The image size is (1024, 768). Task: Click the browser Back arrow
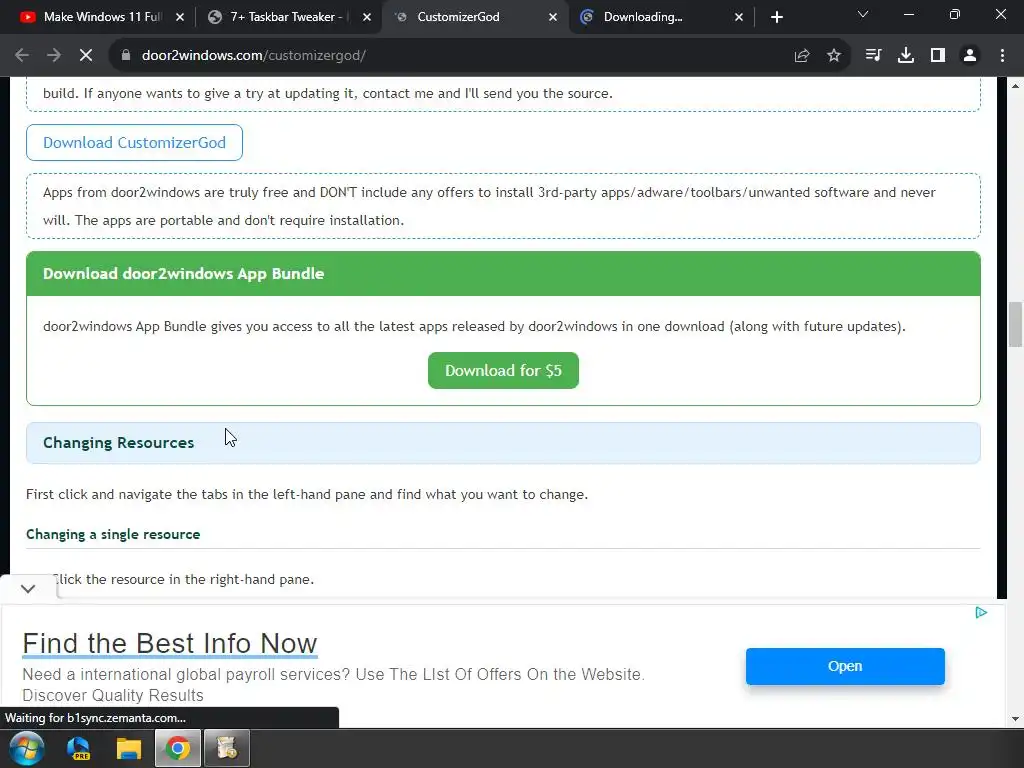[x=22, y=56]
